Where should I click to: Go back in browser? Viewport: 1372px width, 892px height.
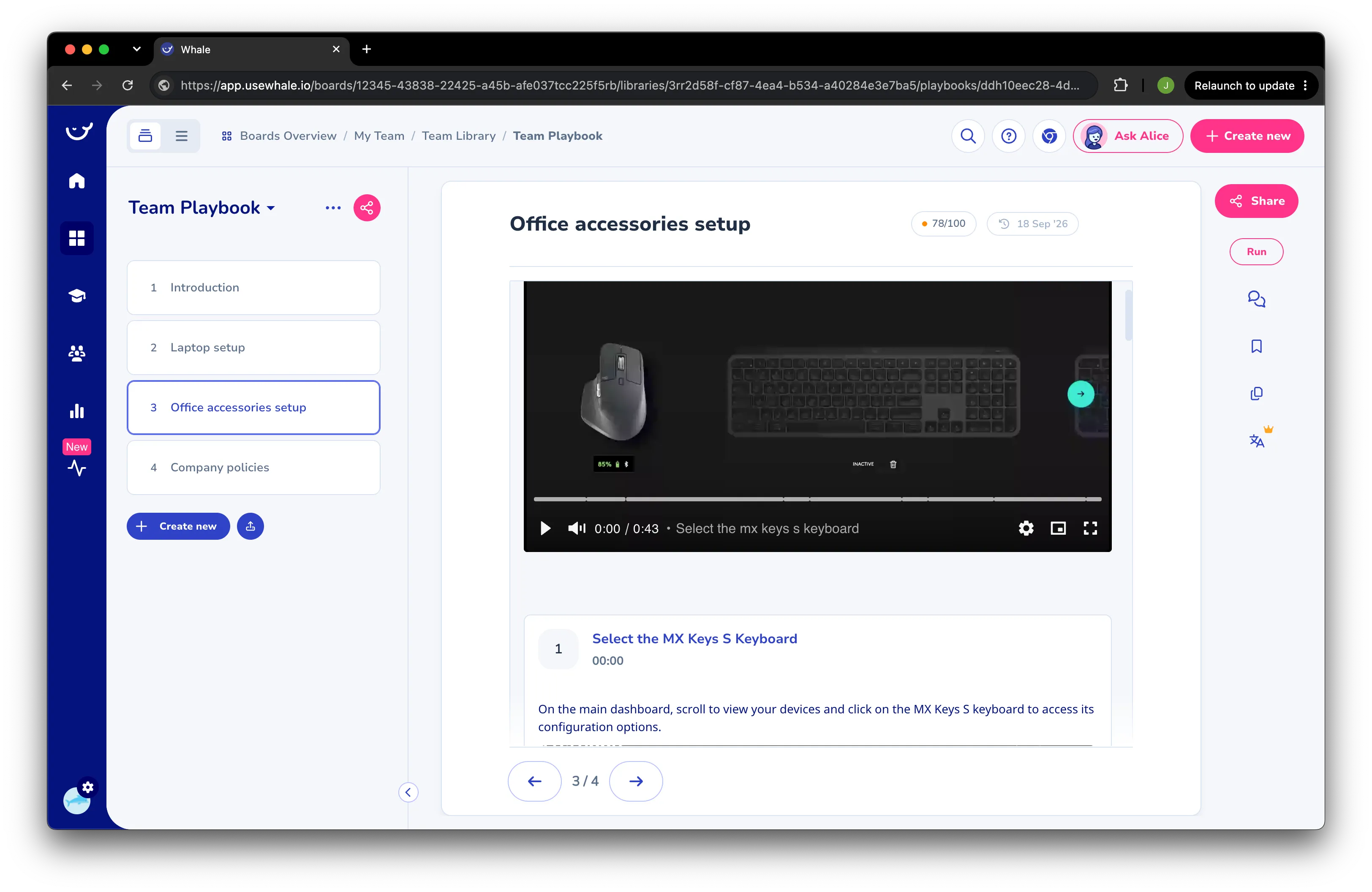(x=67, y=85)
